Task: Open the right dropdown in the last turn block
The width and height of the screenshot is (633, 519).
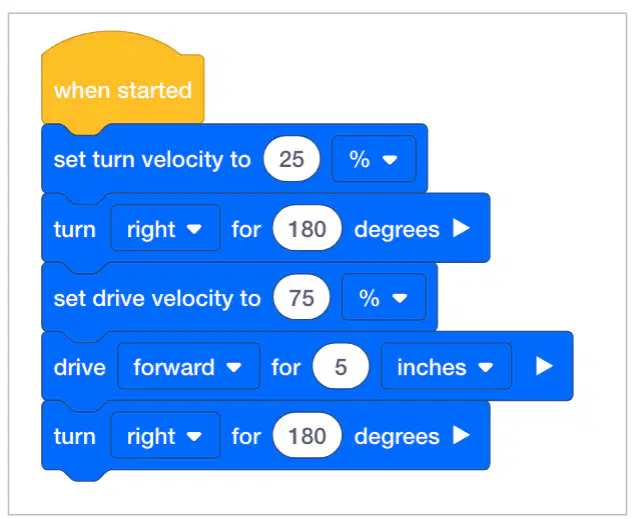Action: click(x=166, y=435)
